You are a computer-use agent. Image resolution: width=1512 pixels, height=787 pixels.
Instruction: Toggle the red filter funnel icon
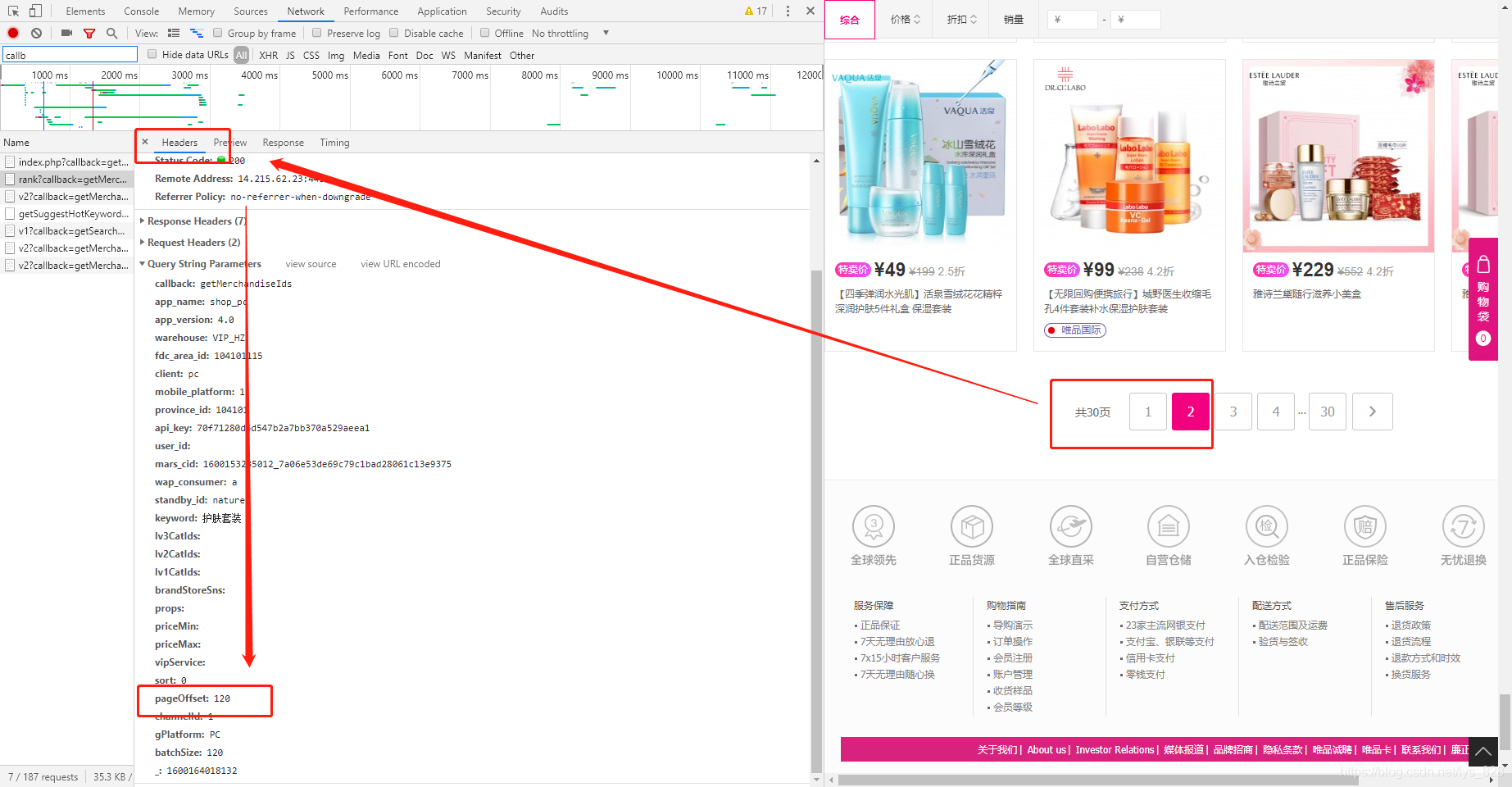coord(89,33)
